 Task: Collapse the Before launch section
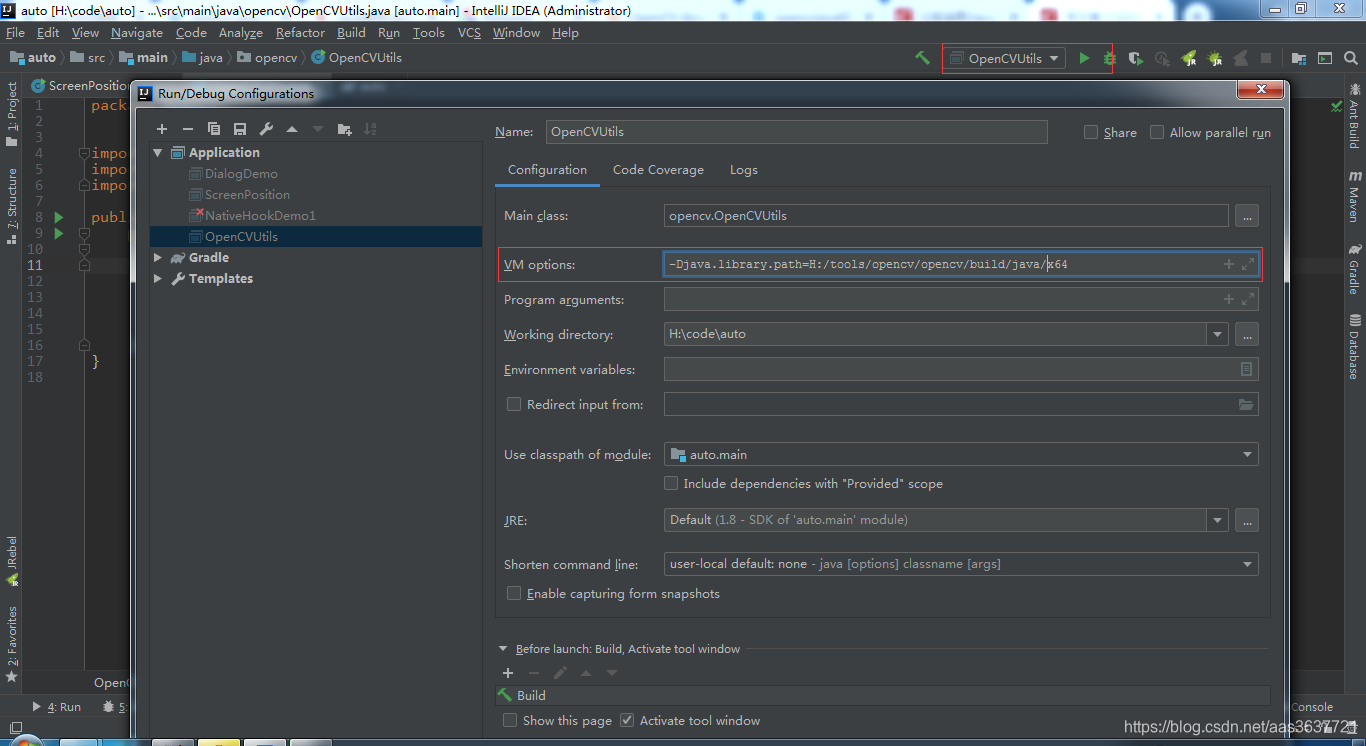503,649
